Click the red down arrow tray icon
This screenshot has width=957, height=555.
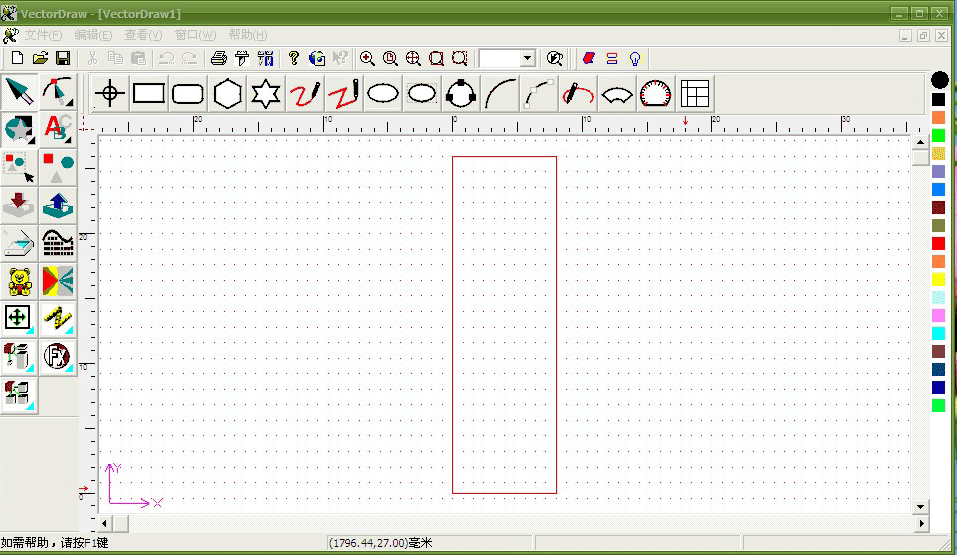pyautogui.click(x=20, y=205)
